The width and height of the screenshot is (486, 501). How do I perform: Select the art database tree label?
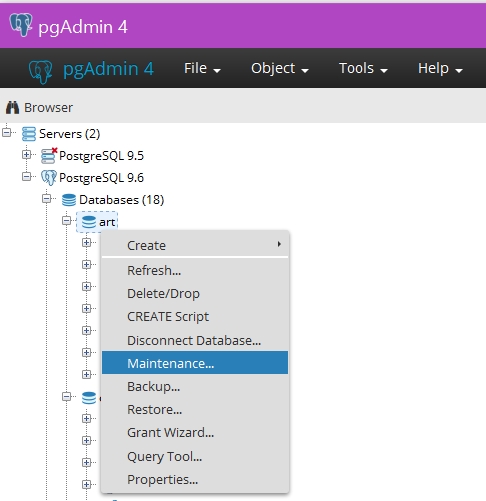(107, 222)
